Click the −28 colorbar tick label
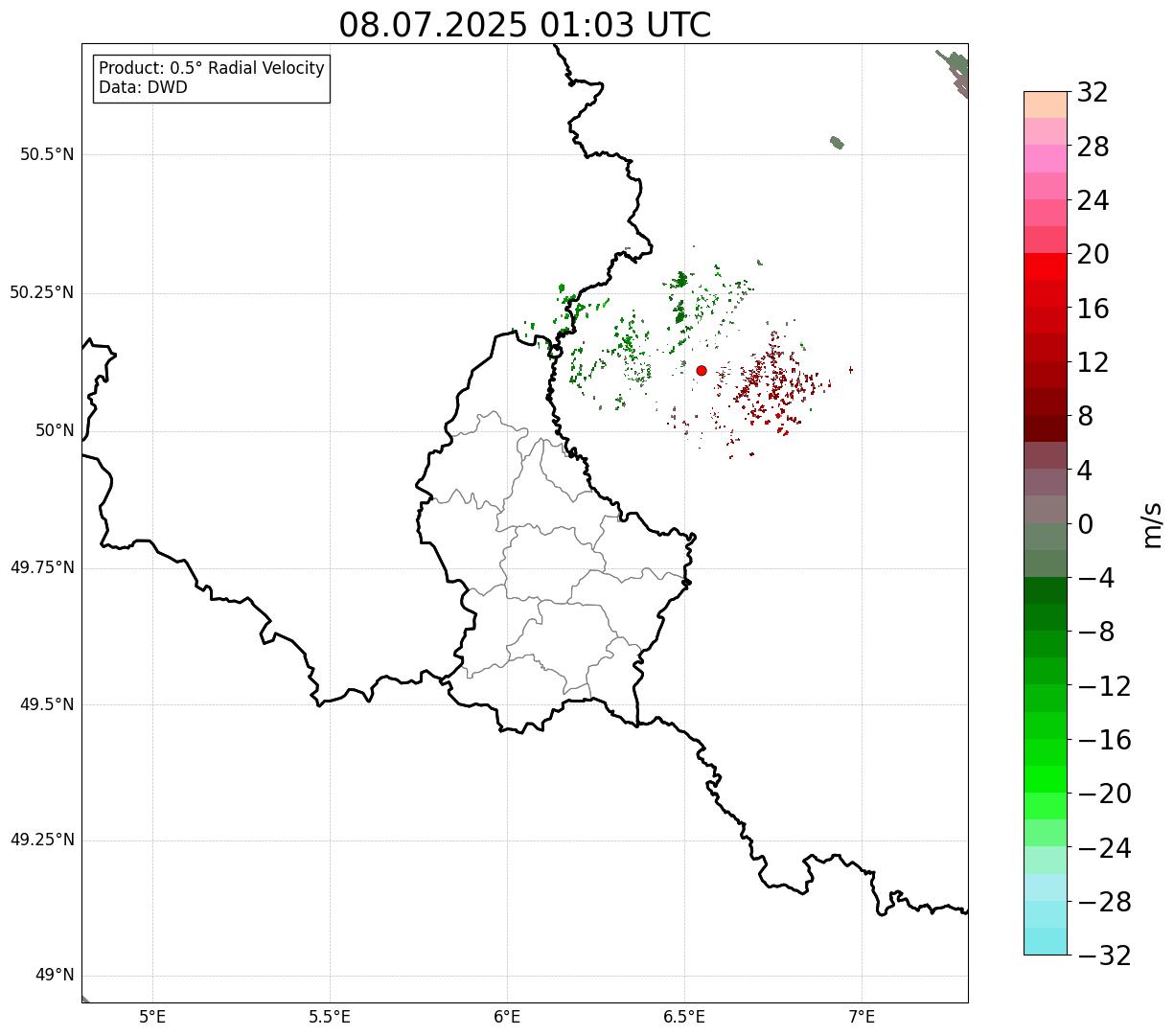Image resolution: width=1174 pixels, height=1036 pixels. pos(1104,902)
